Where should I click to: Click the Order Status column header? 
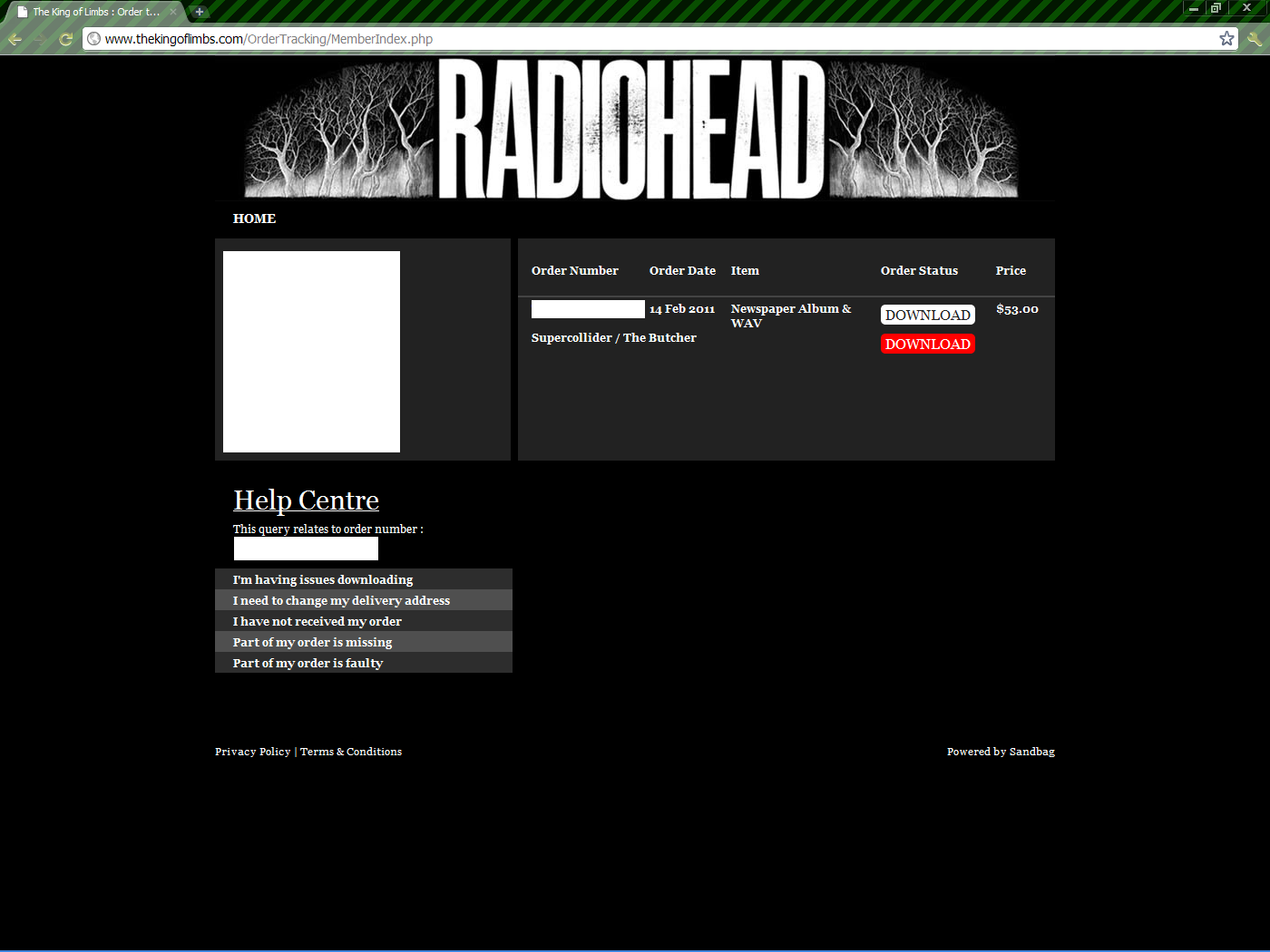tap(919, 270)
